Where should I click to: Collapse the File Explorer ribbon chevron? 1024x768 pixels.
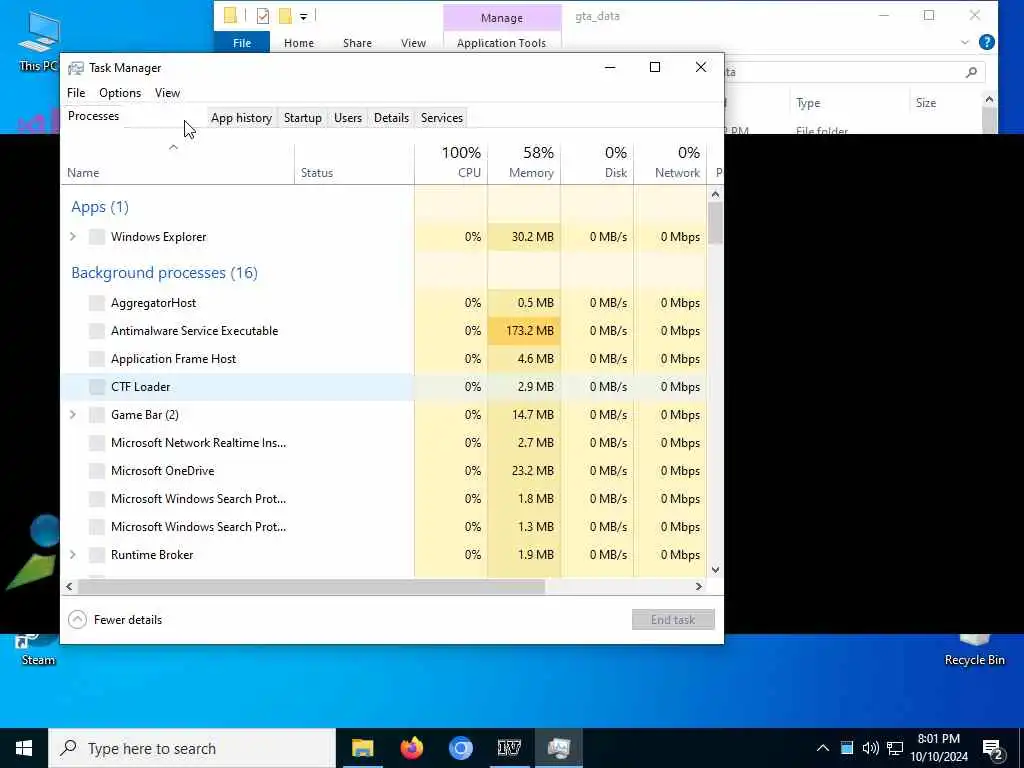click(x=965, y=42)
